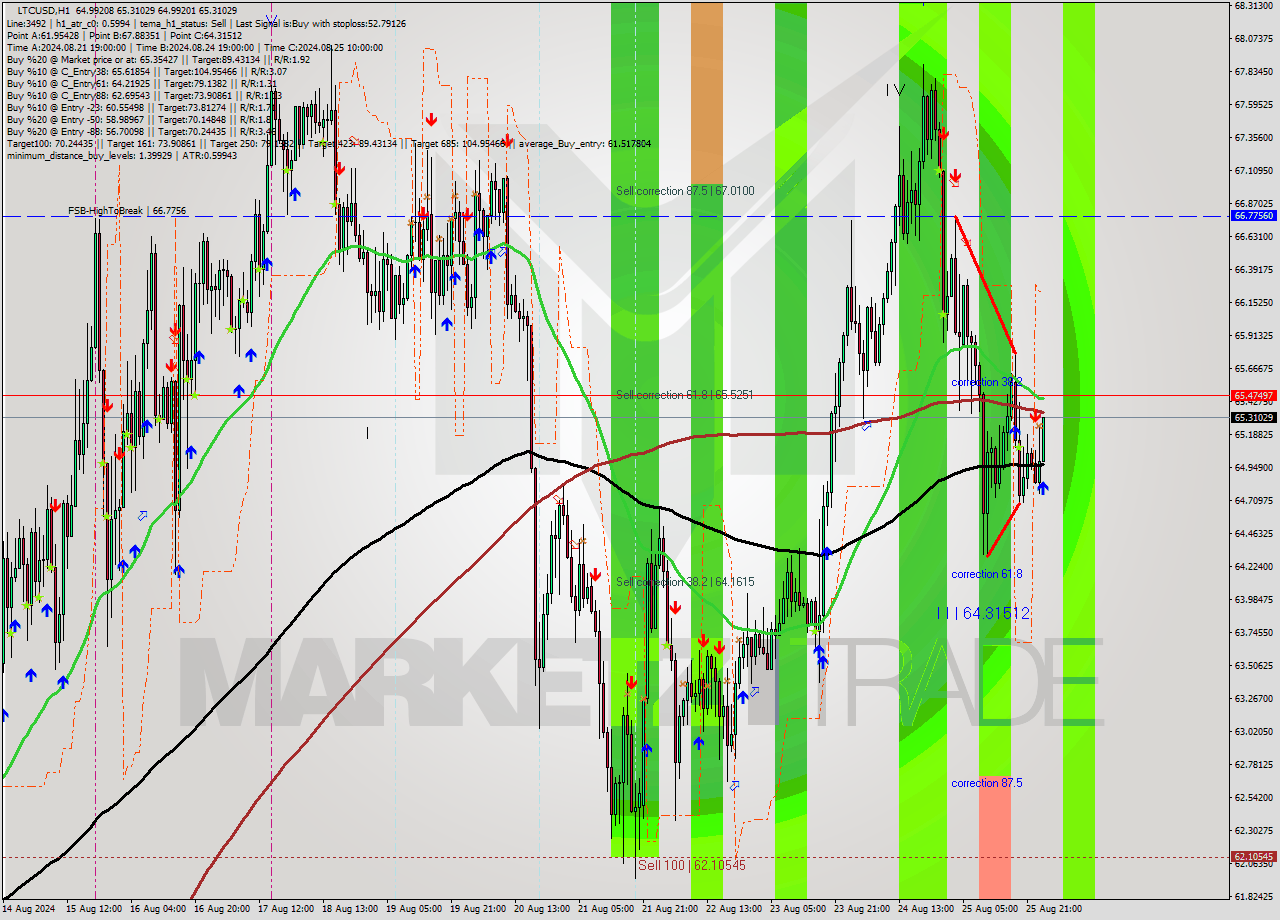Click the 'Buy %10 @ C_Entry88' line
The width and height of the screenshot is (1280, 920).
tap(145, 96)
